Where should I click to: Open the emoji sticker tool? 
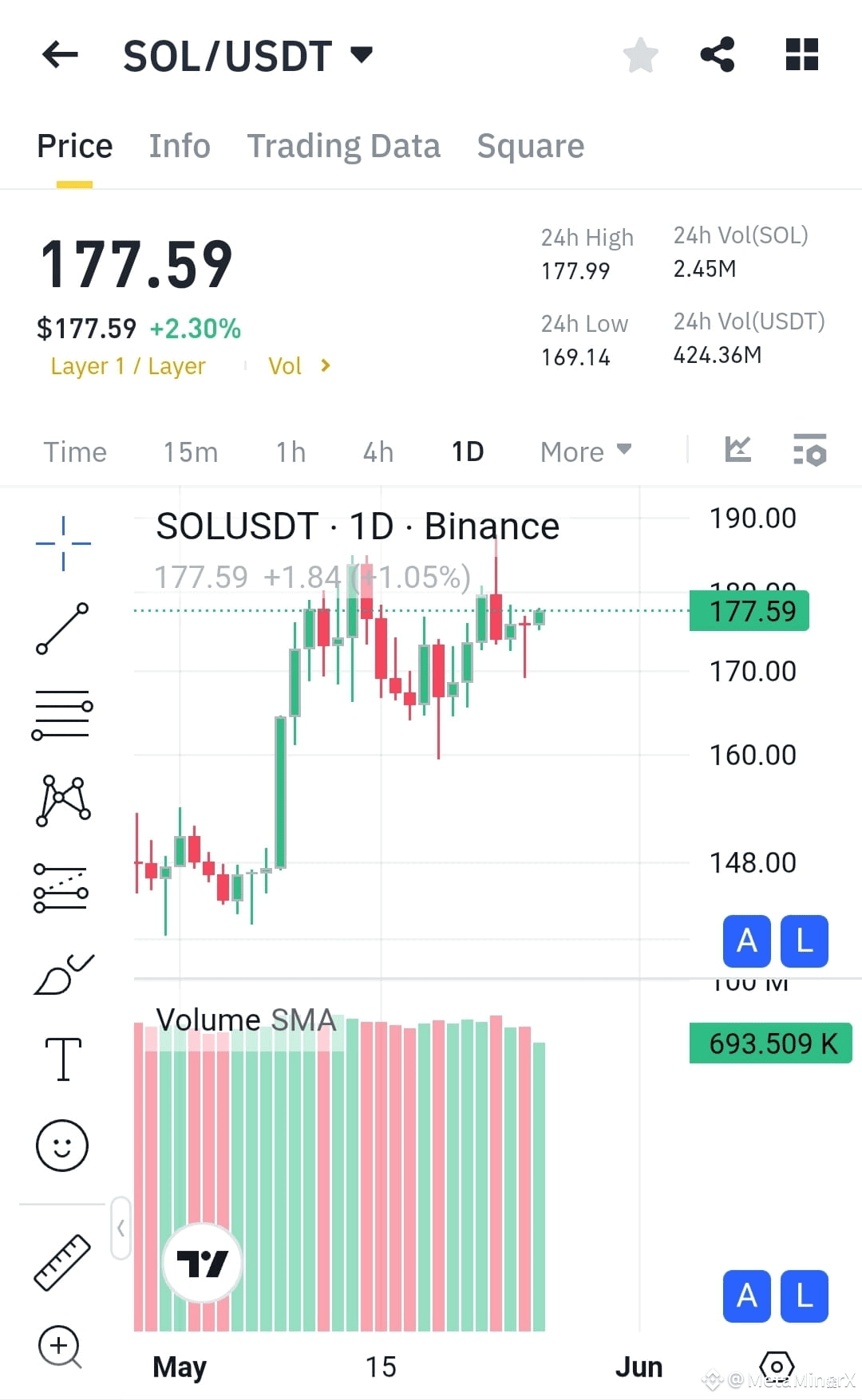(x=62, y=1146)
